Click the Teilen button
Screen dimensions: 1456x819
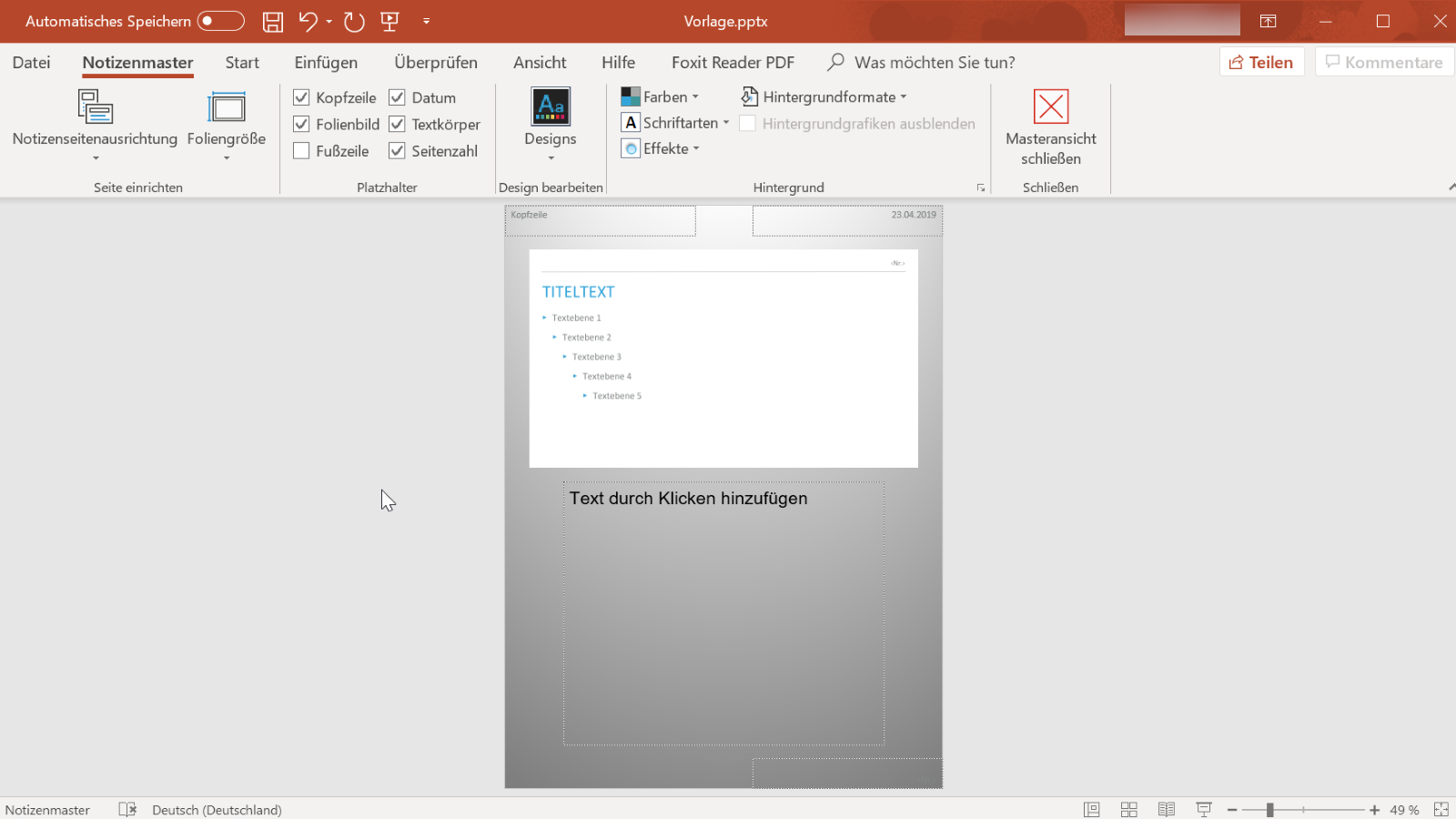click(x=1261, y=62)
